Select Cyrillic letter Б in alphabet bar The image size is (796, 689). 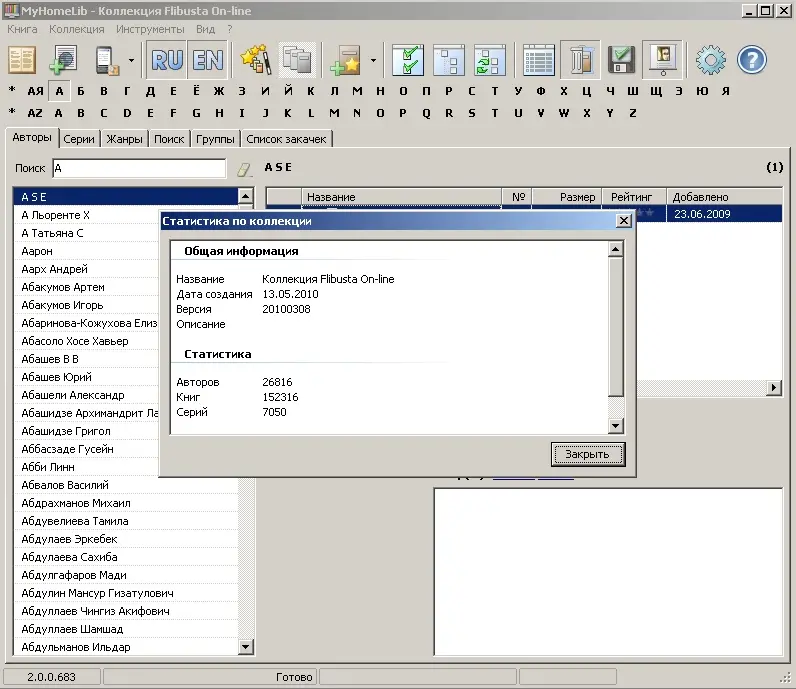80,91
